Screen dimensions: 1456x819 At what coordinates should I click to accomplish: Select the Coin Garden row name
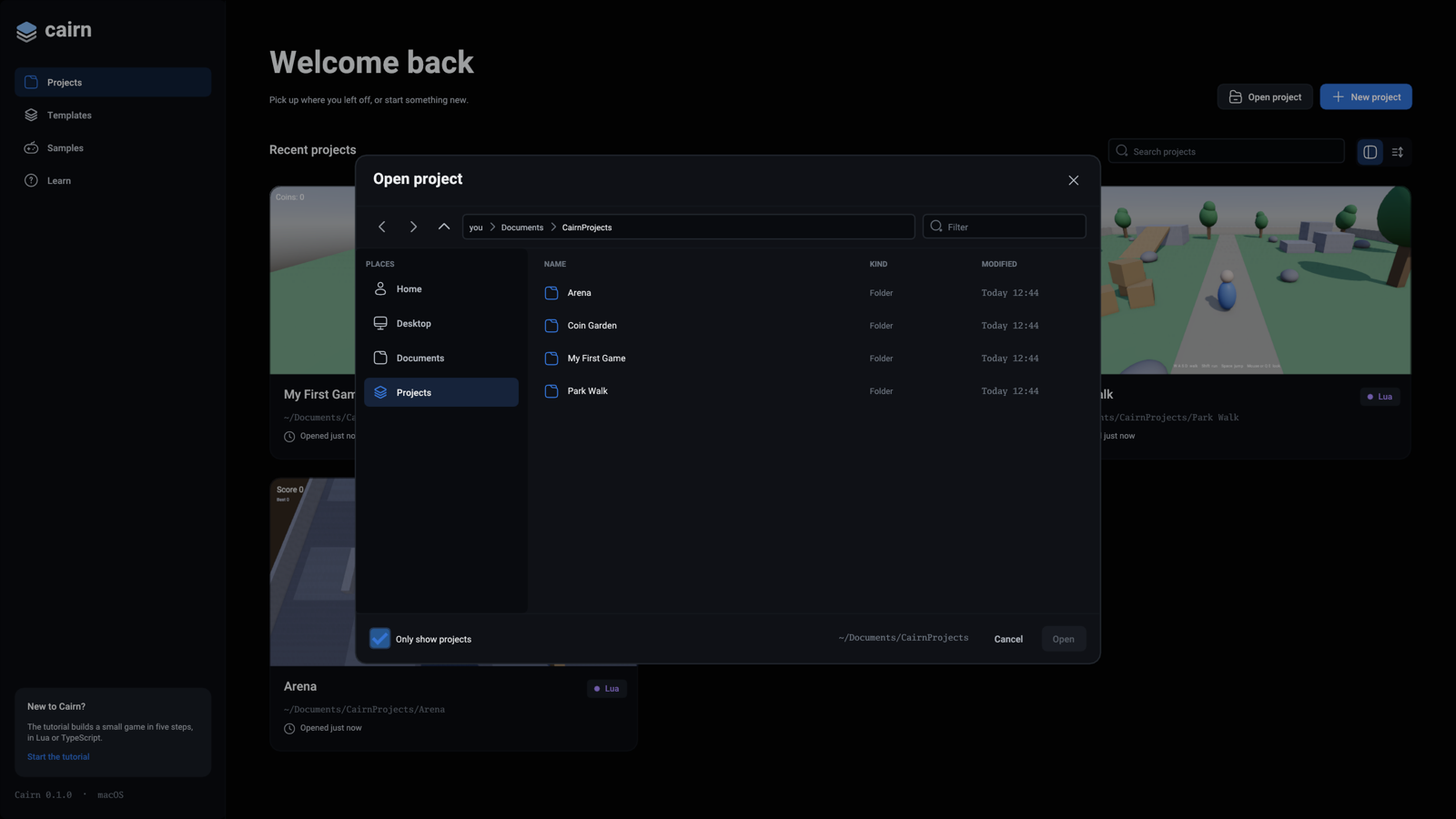tap(592, 326)
